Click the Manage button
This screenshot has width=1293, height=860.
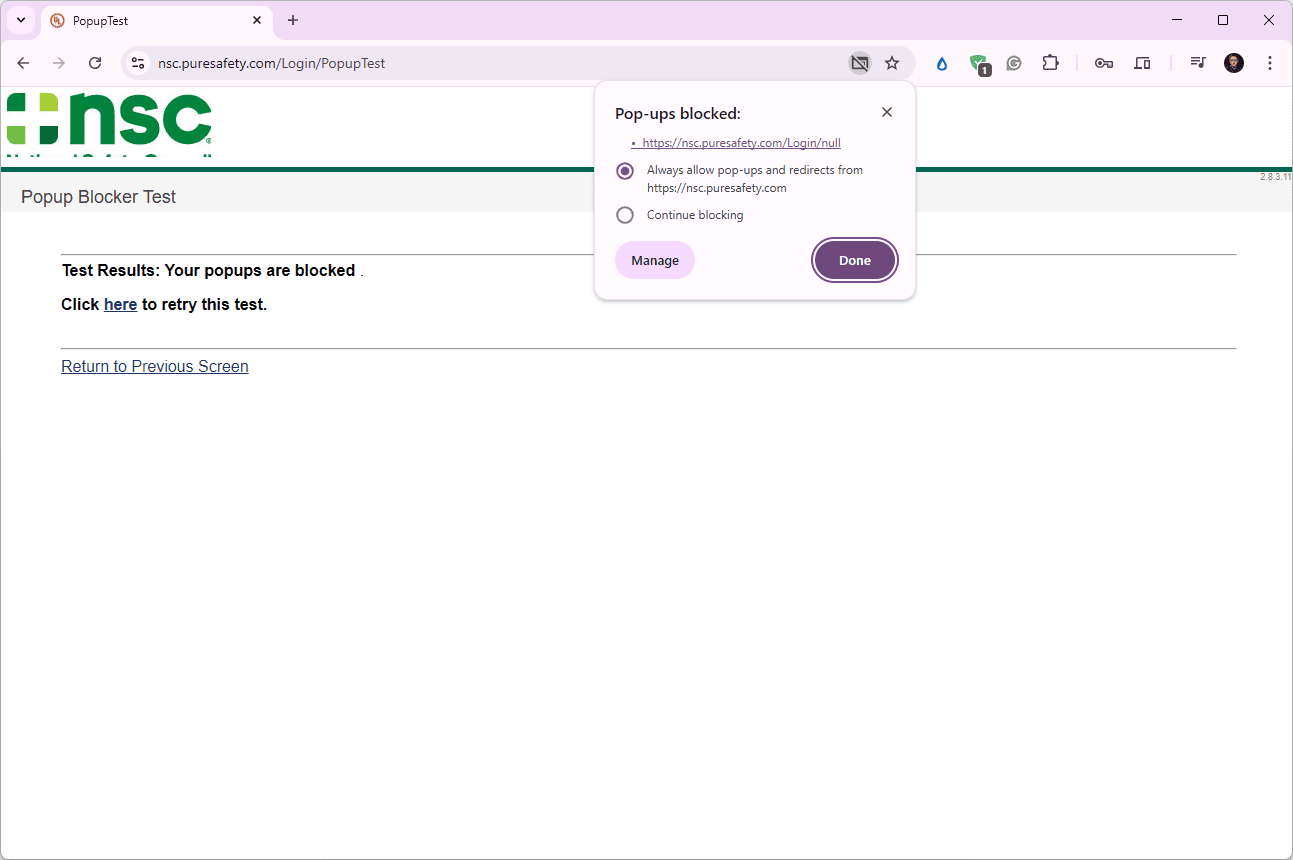pyautogui.click(x=655, y=260)
